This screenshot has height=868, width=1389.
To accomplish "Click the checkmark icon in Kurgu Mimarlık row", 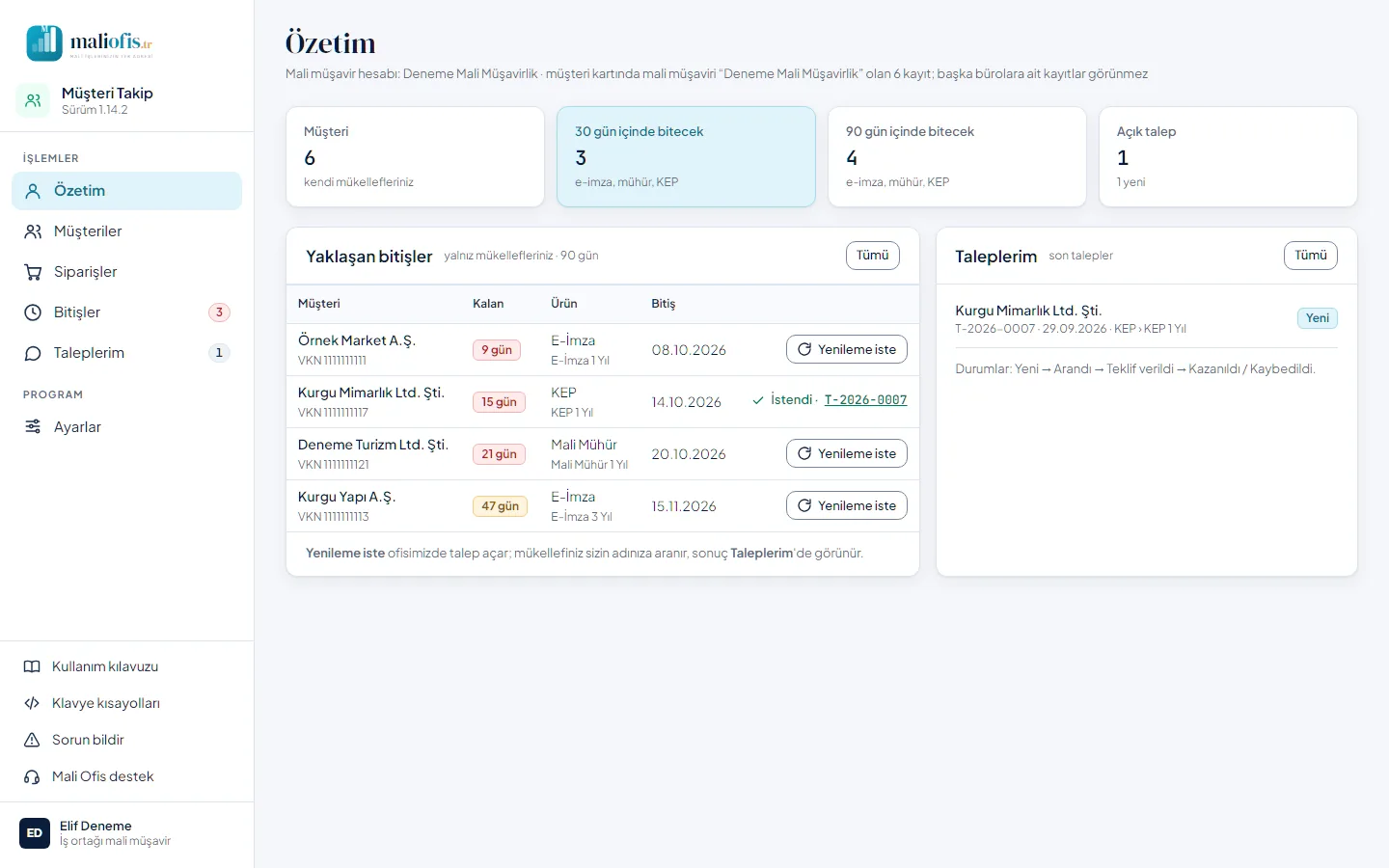I will click(758, 400).
